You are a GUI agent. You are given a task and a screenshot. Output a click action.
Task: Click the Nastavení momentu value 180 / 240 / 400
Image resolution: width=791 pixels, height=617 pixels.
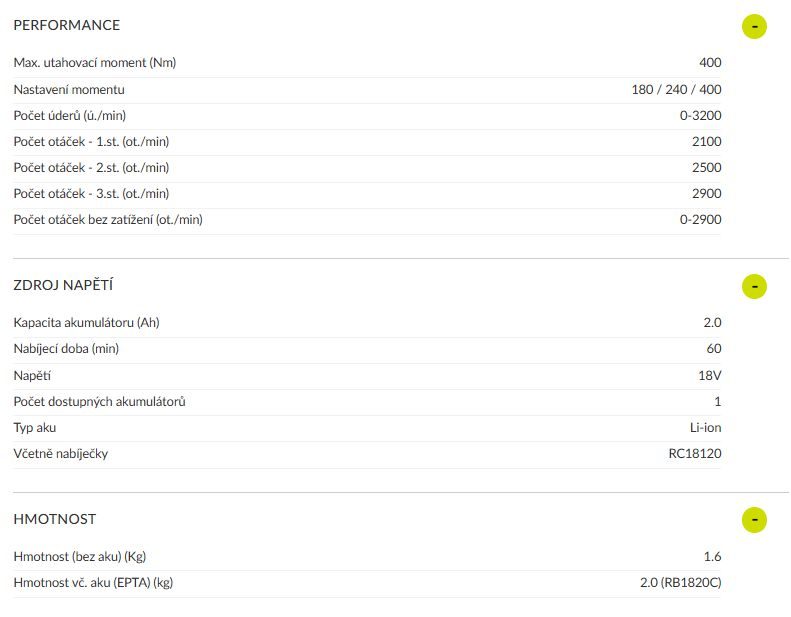pos(676,89)
